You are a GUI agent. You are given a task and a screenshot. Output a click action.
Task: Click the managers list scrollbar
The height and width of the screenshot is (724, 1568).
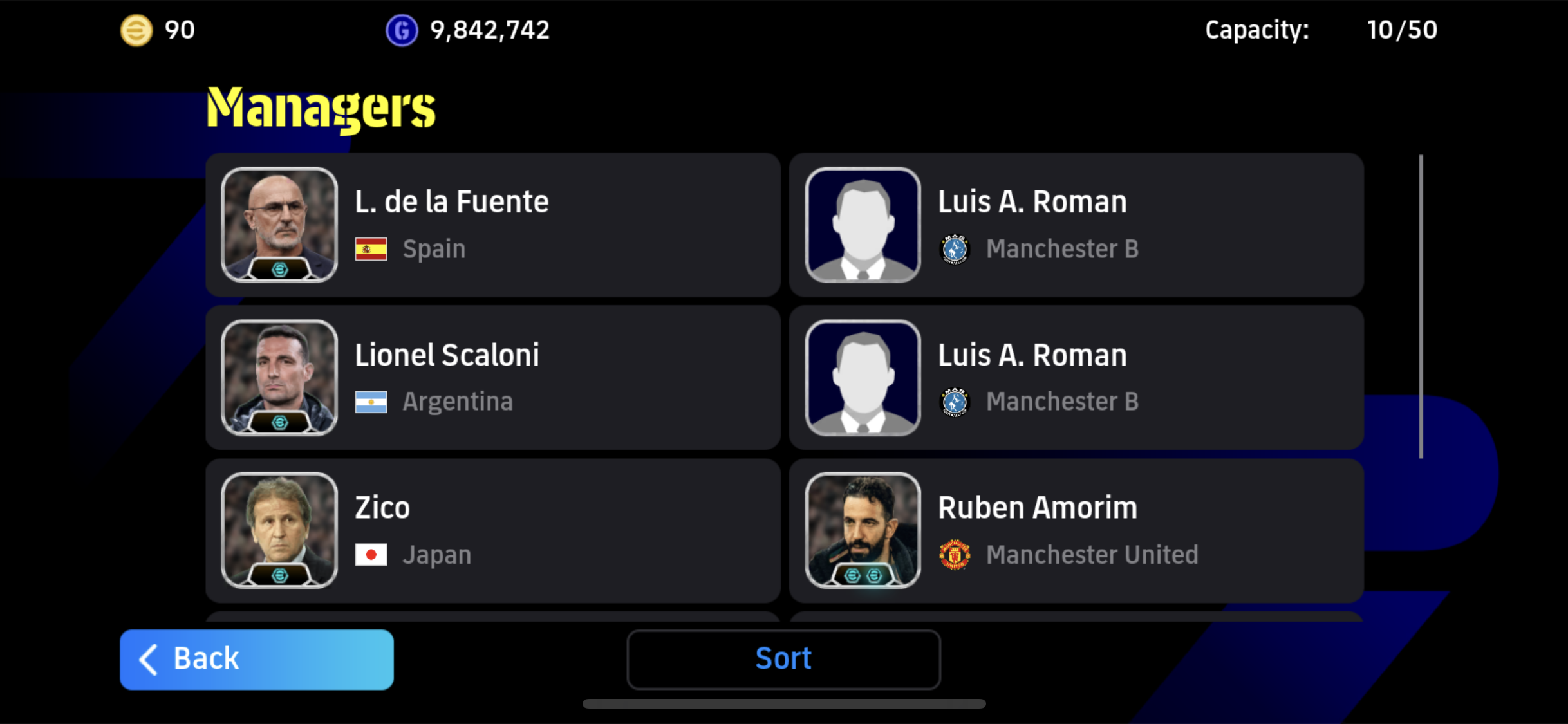pyautogui.click(x=1421, y=307)
